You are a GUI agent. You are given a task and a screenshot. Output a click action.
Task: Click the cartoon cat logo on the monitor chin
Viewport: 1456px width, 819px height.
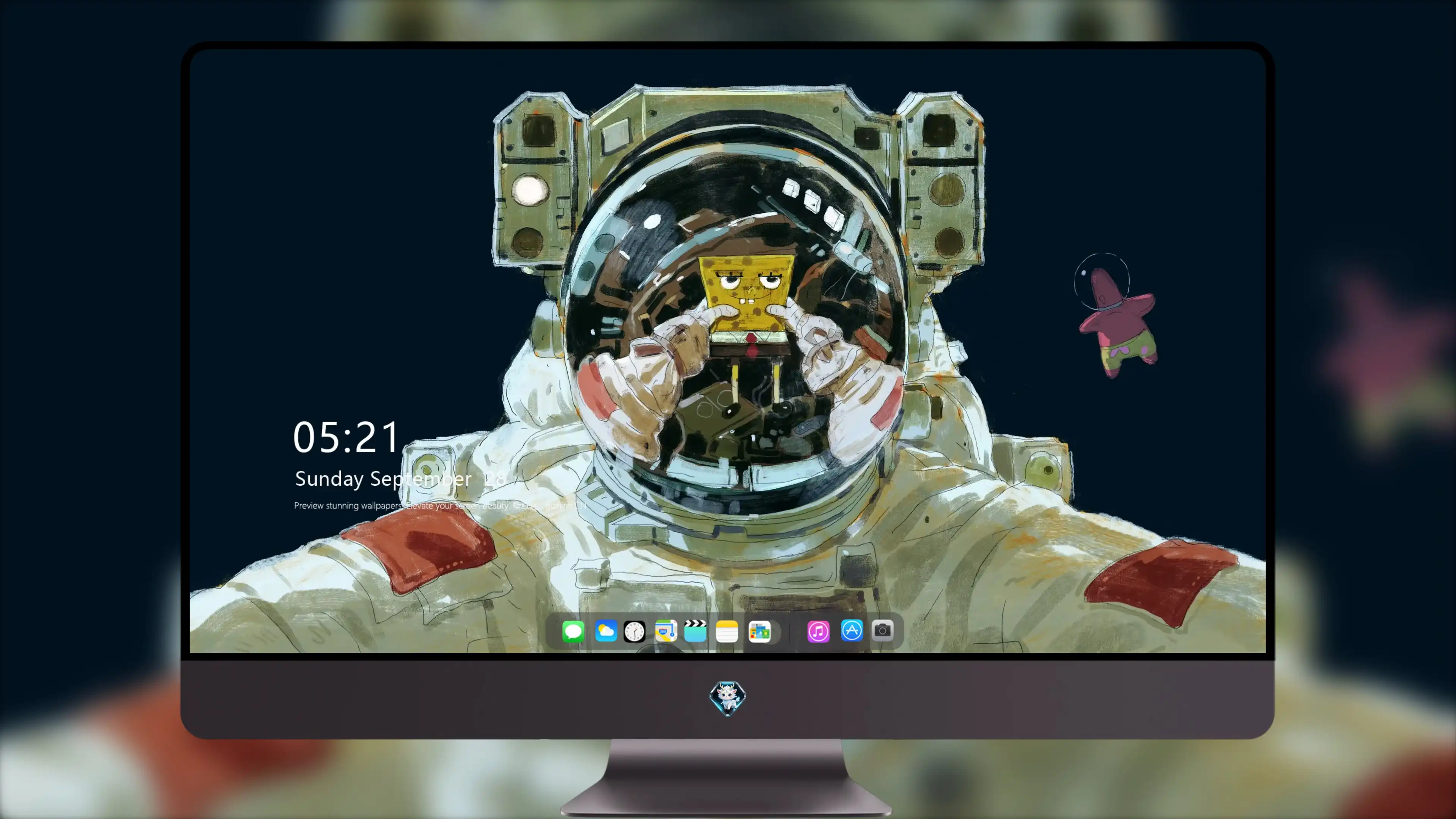[728, 698]
